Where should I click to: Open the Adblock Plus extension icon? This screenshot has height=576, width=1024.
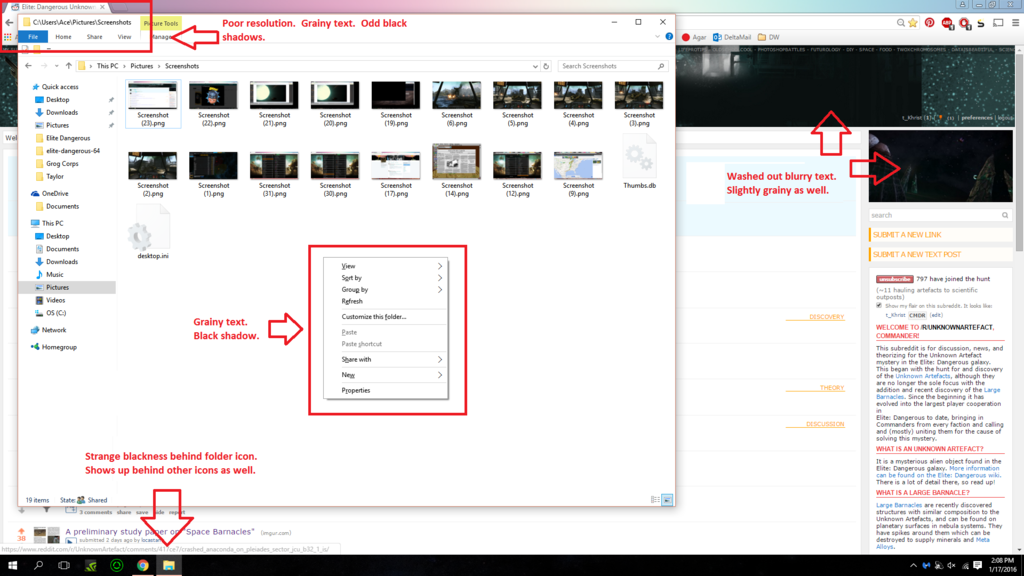pos(946,23)
